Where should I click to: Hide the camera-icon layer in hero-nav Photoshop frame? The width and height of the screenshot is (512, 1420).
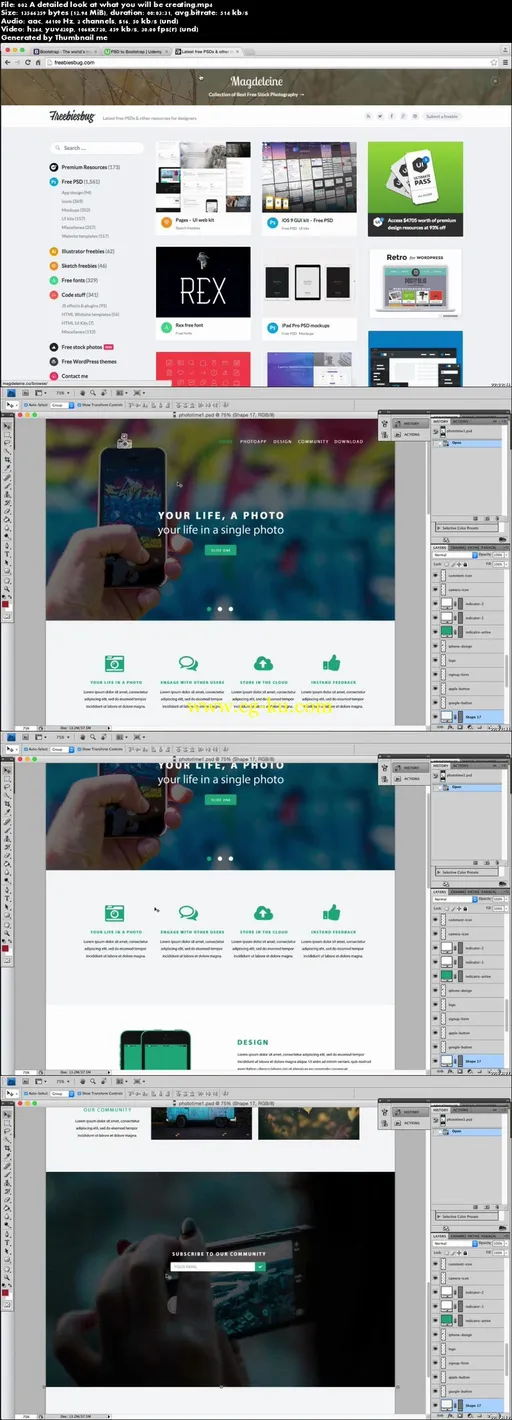[436, 591]
